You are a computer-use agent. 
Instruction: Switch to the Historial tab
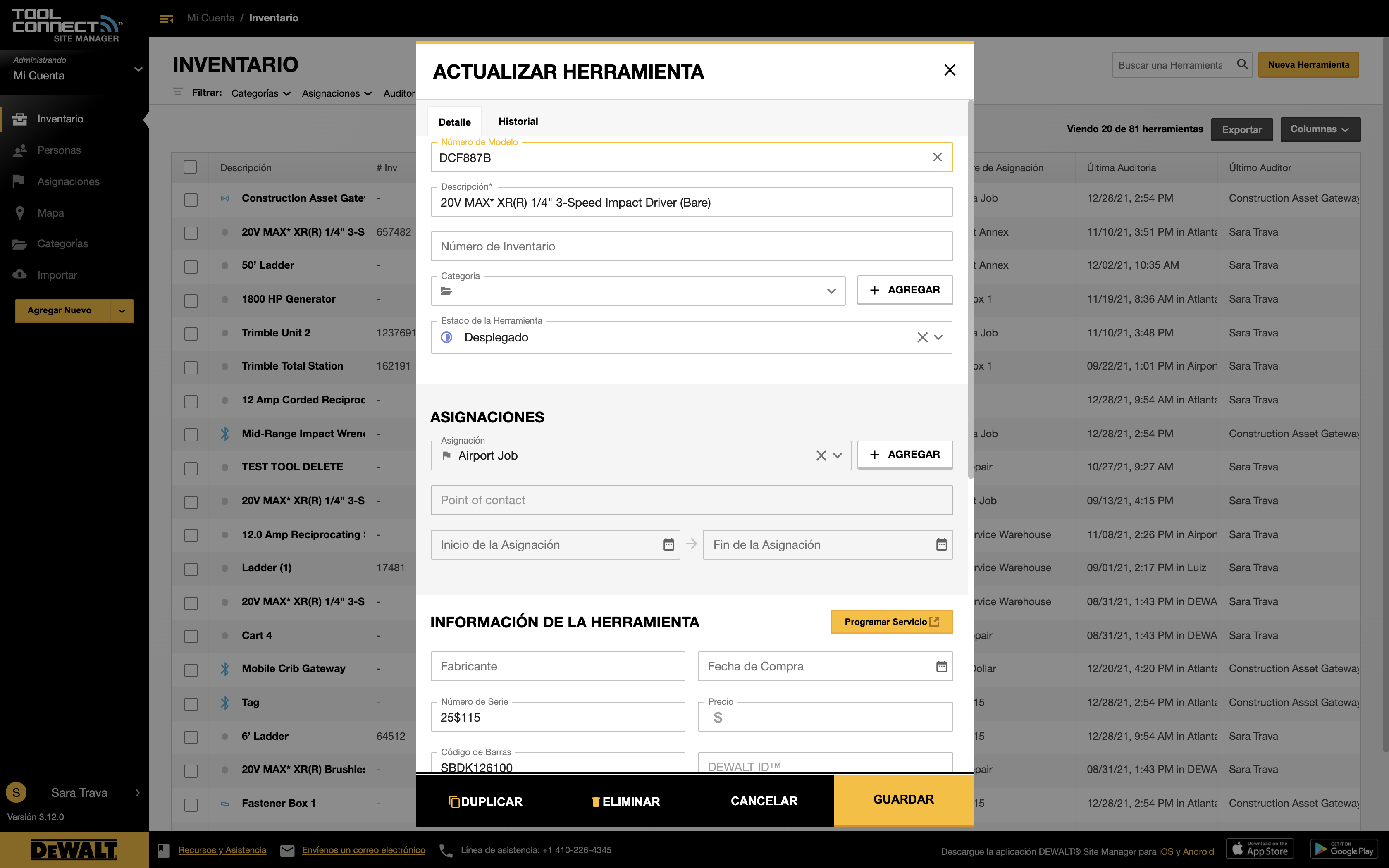(518, 122)
